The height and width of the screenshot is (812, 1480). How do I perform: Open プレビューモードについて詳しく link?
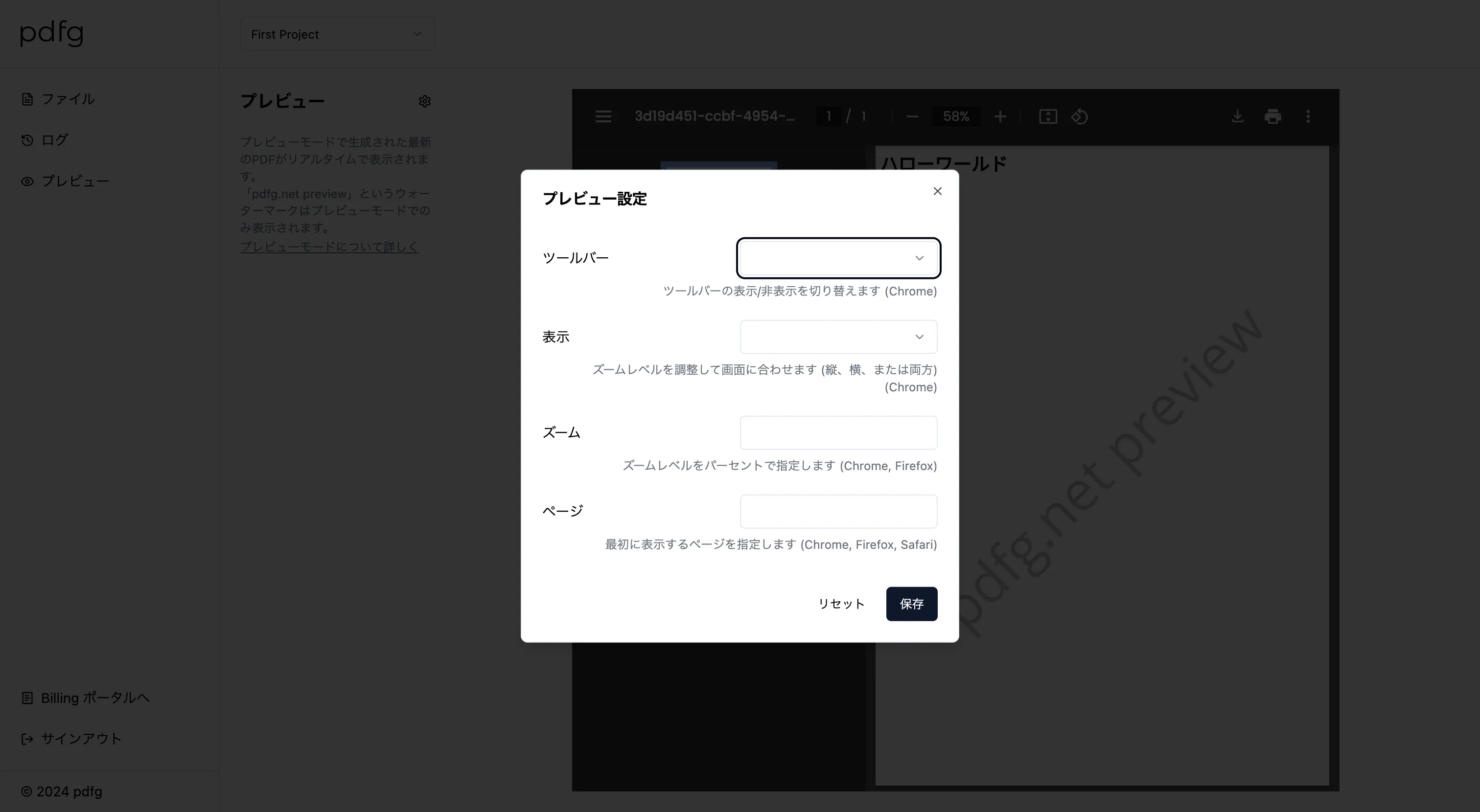329,247
